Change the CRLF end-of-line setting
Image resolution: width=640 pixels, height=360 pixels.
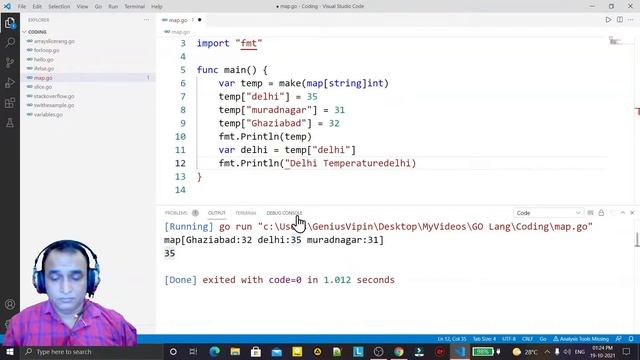pyautogui.click(x=527, y=339)
